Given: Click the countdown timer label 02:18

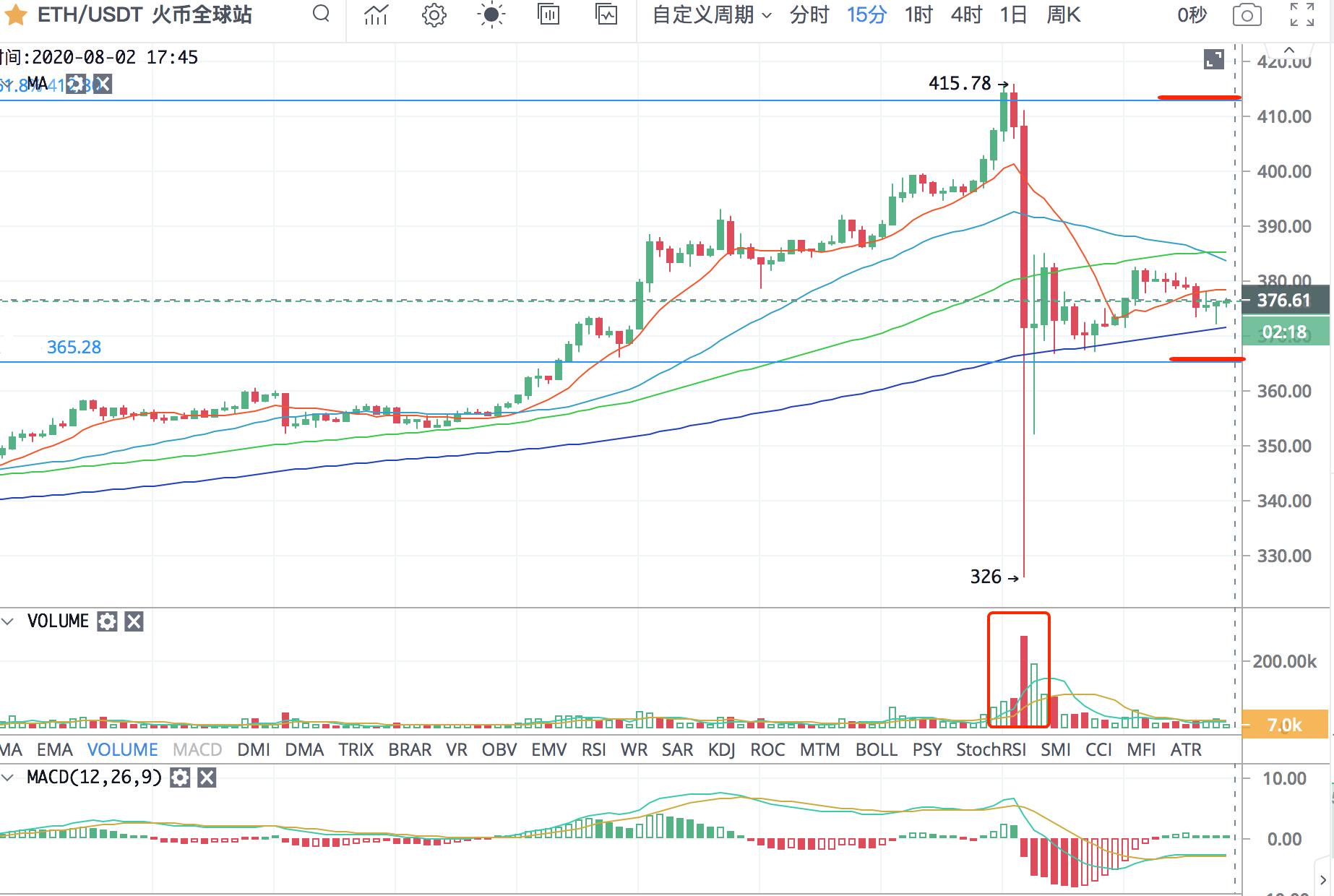Looking at the screenshot, I should (1285, 332).
